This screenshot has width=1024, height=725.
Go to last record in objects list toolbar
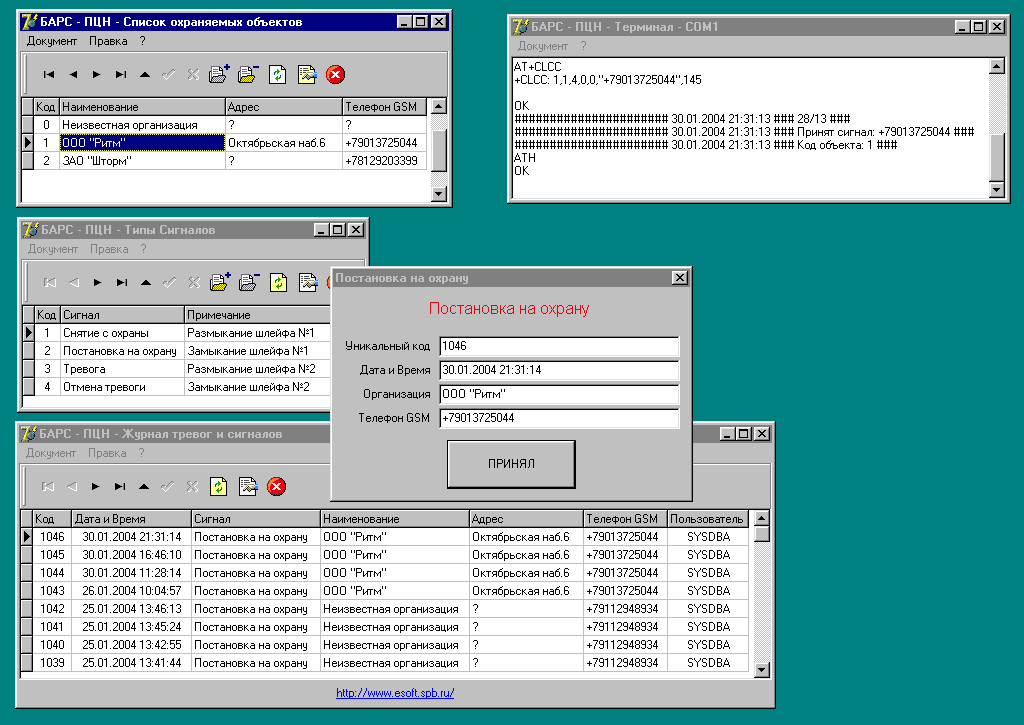(x=121, y=74)
